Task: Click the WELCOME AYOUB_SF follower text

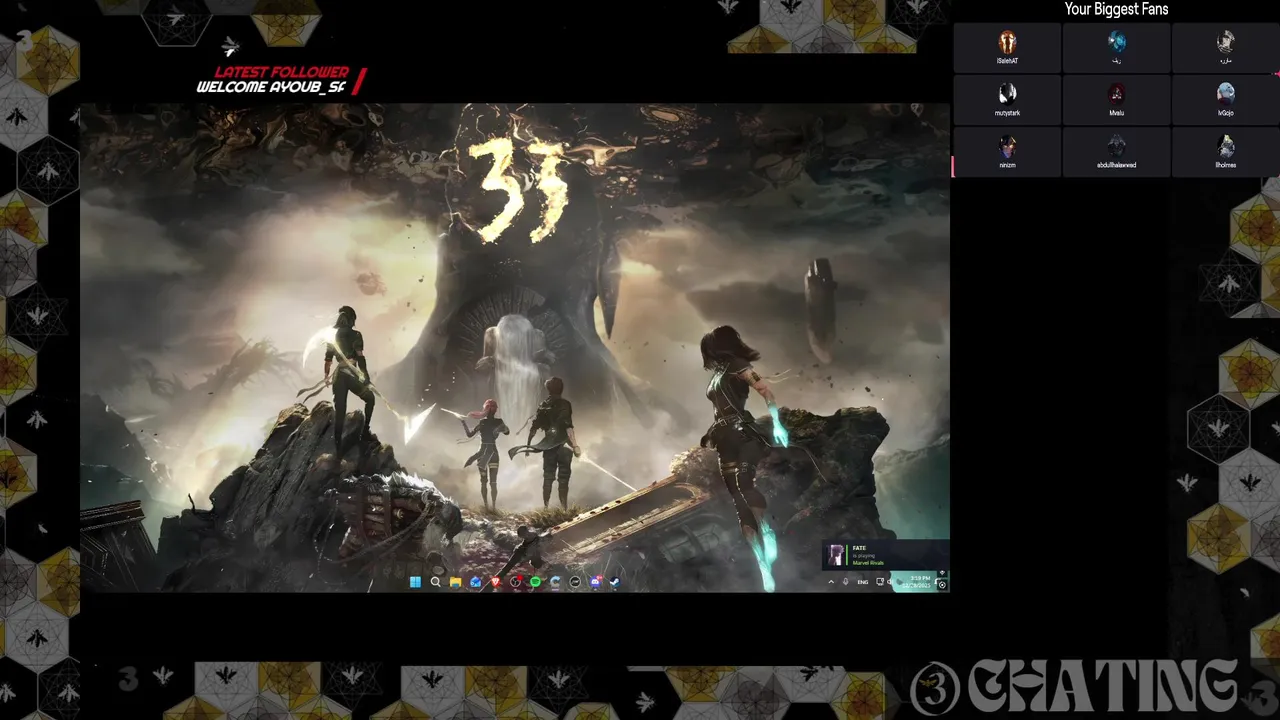Action: click(x=271, y=87)
